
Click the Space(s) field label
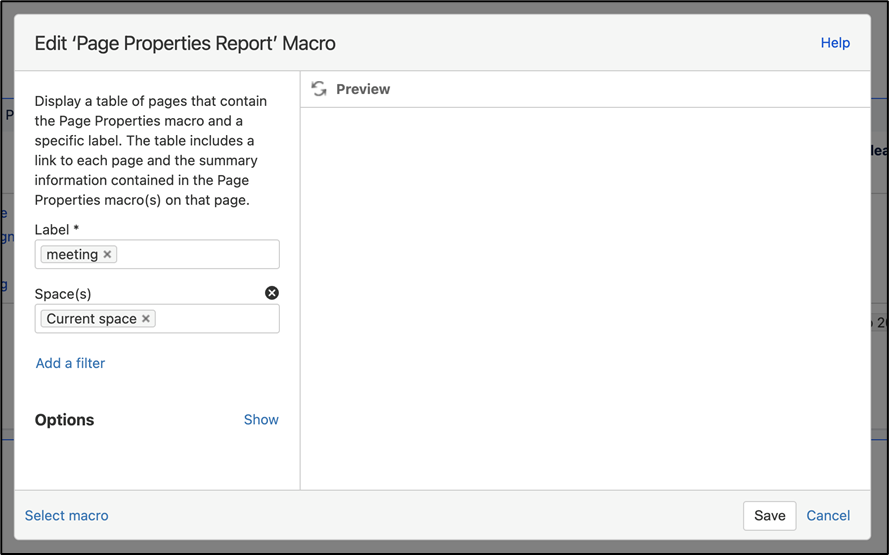pyautogui.click(x=63, y=294)
